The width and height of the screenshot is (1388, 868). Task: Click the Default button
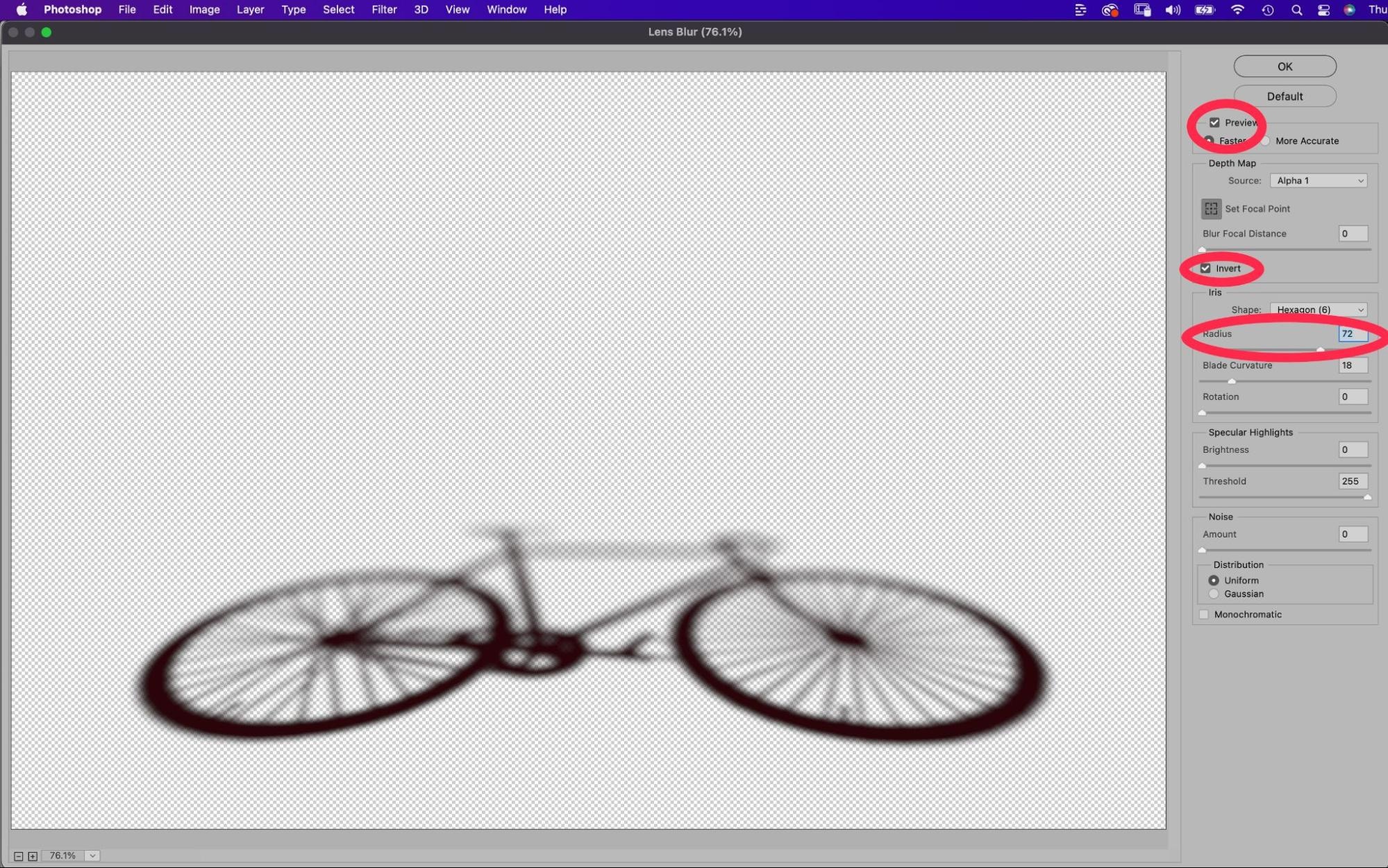[1285, 97]
